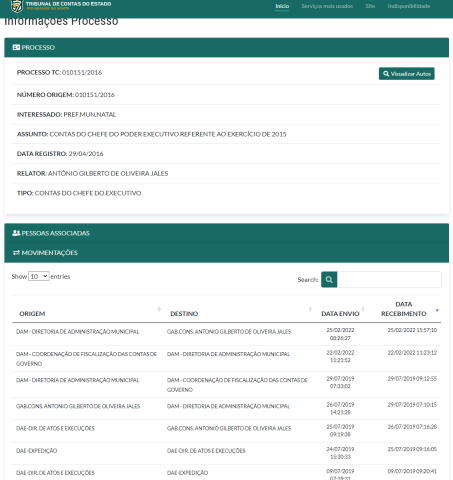The image size is (453, 480).
Task: Click receipt date 29/07/2019 09:12:55
Action: click(x=412, y=379)
